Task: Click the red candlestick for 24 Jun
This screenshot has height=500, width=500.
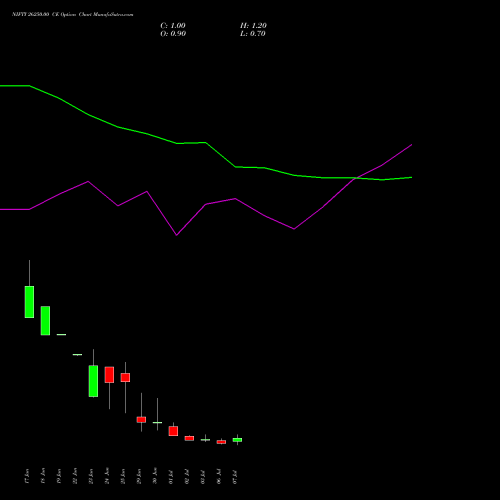Action: (x=109, y=375)
